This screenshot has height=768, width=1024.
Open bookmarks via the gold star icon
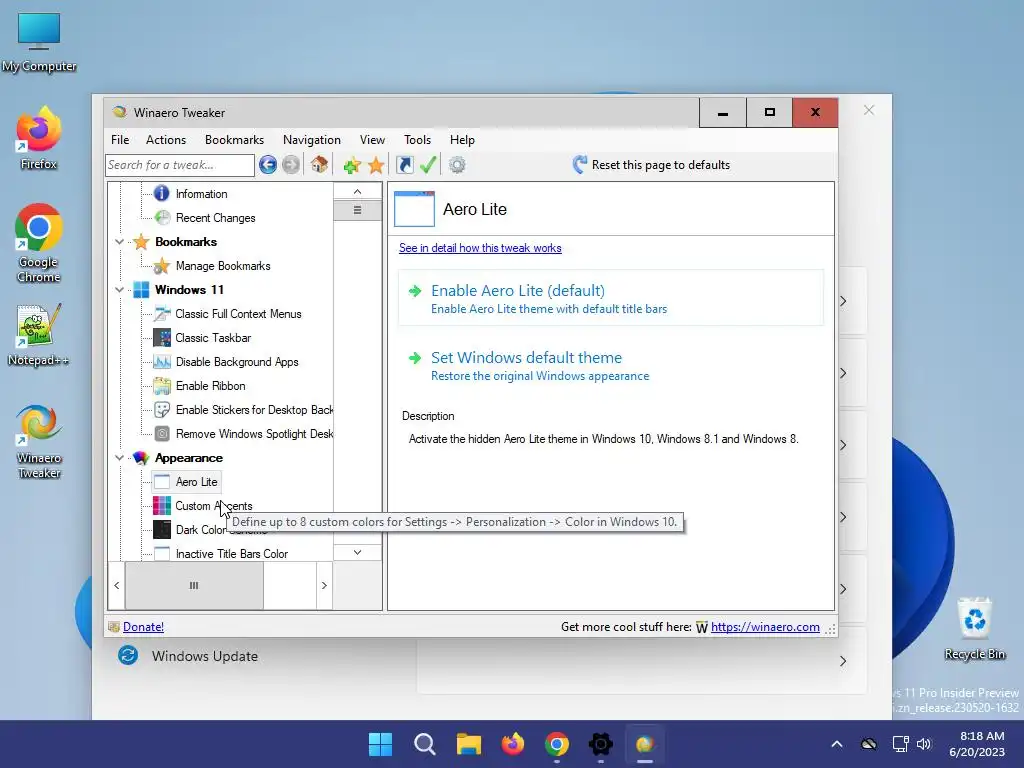(376, 165)
